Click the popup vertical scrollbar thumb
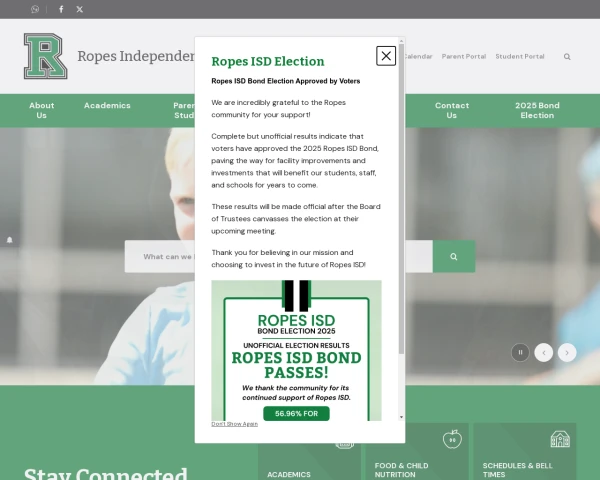 pyautogui.click(x=401, y=199)
